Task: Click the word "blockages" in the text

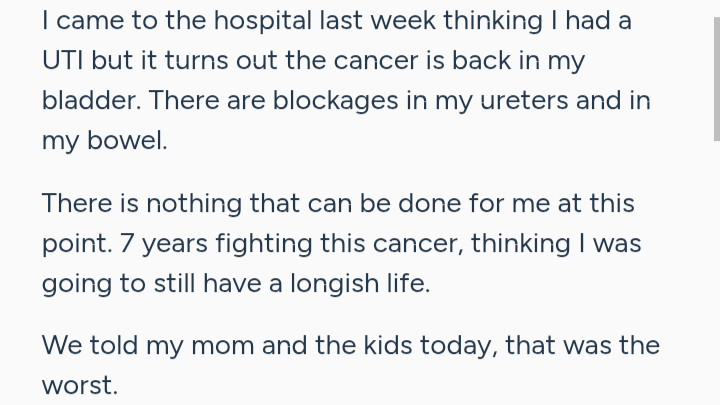Action: point(318,100)
